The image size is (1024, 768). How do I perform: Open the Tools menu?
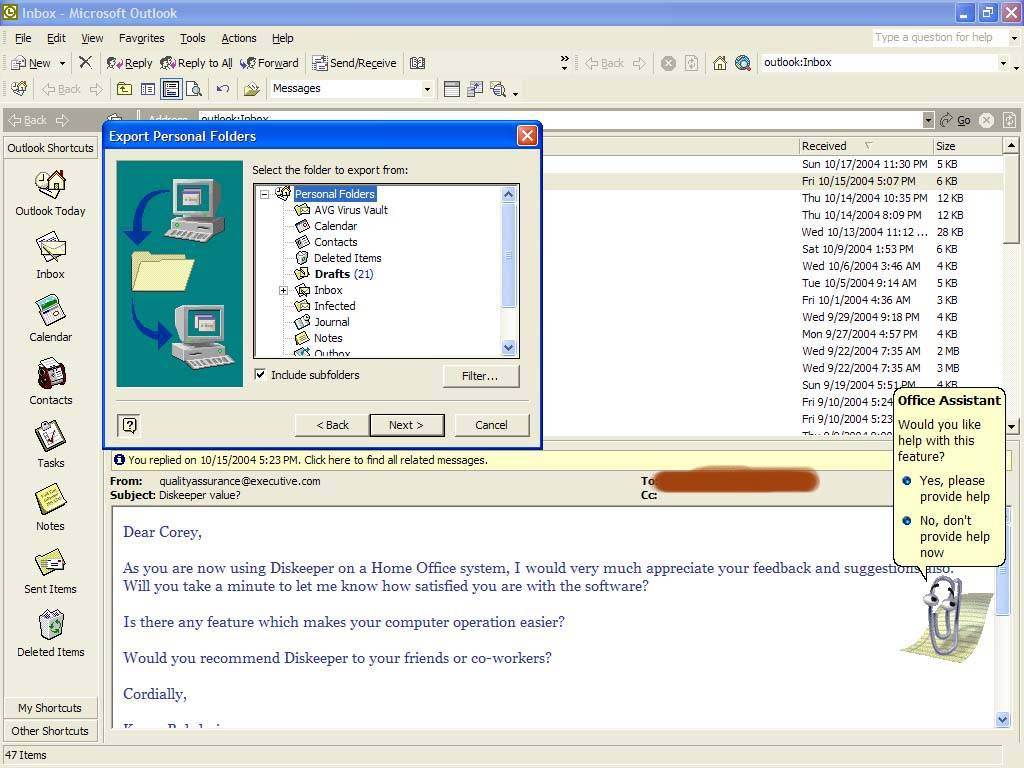point(193,38)
